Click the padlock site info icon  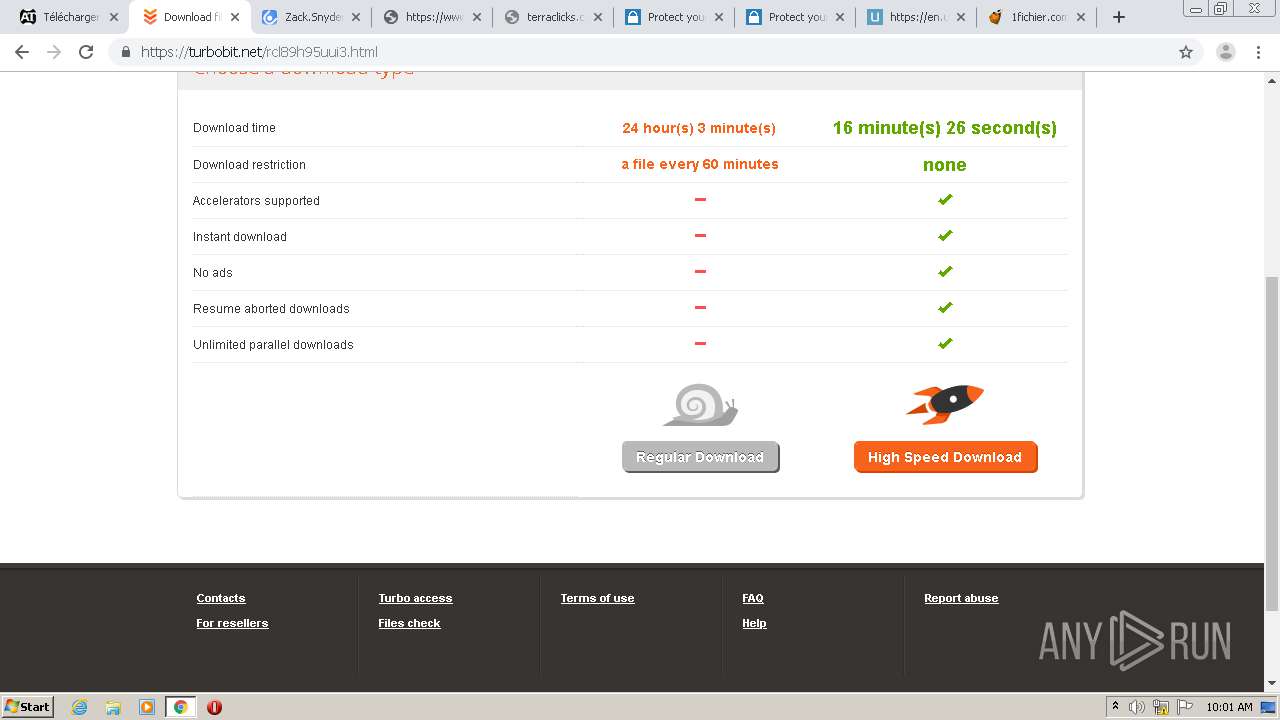[126, 52]
